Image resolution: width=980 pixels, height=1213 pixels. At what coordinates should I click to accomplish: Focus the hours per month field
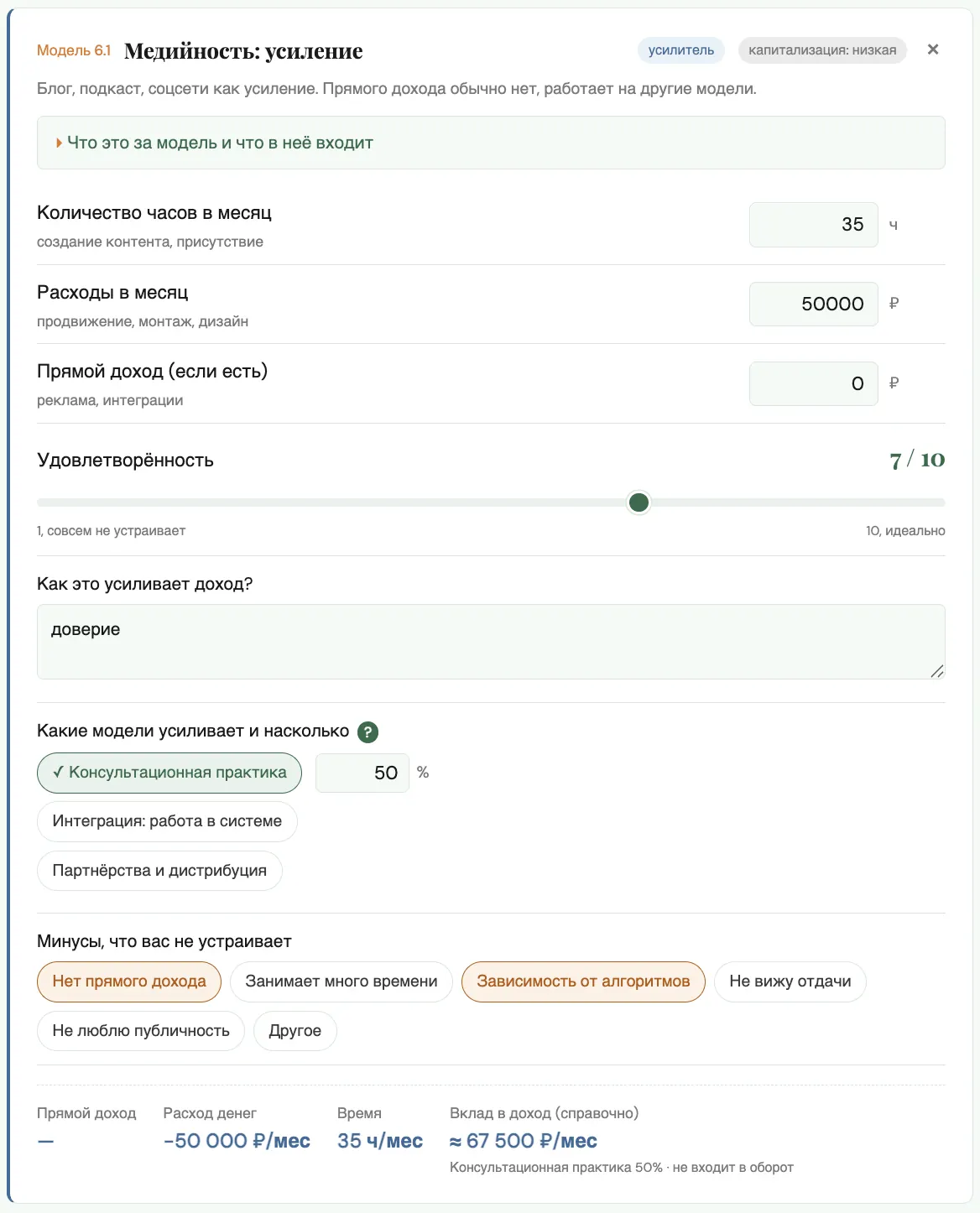click(x=813, y=225)
